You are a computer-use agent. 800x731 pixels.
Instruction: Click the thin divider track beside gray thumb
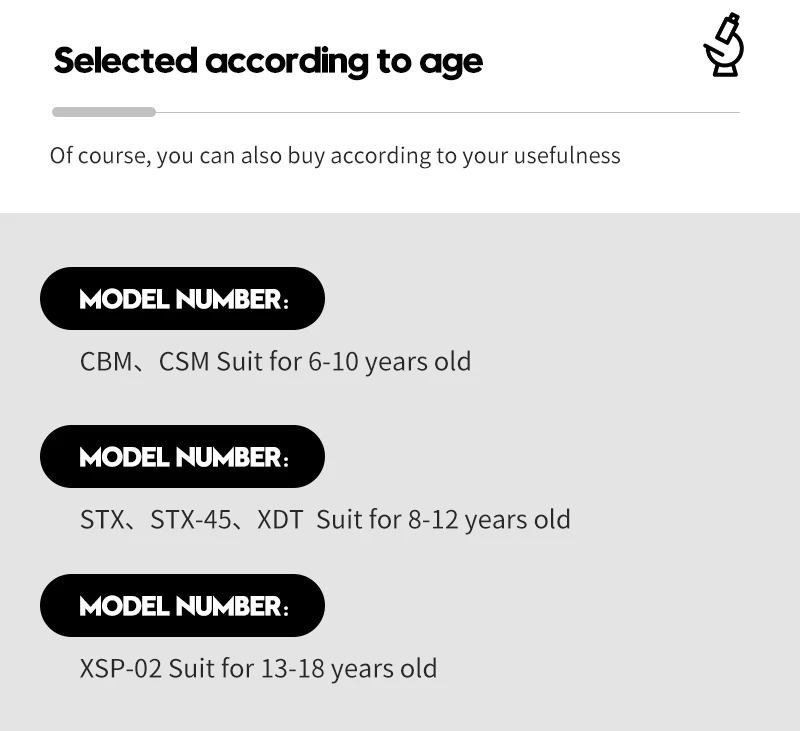tap(447, 112)
